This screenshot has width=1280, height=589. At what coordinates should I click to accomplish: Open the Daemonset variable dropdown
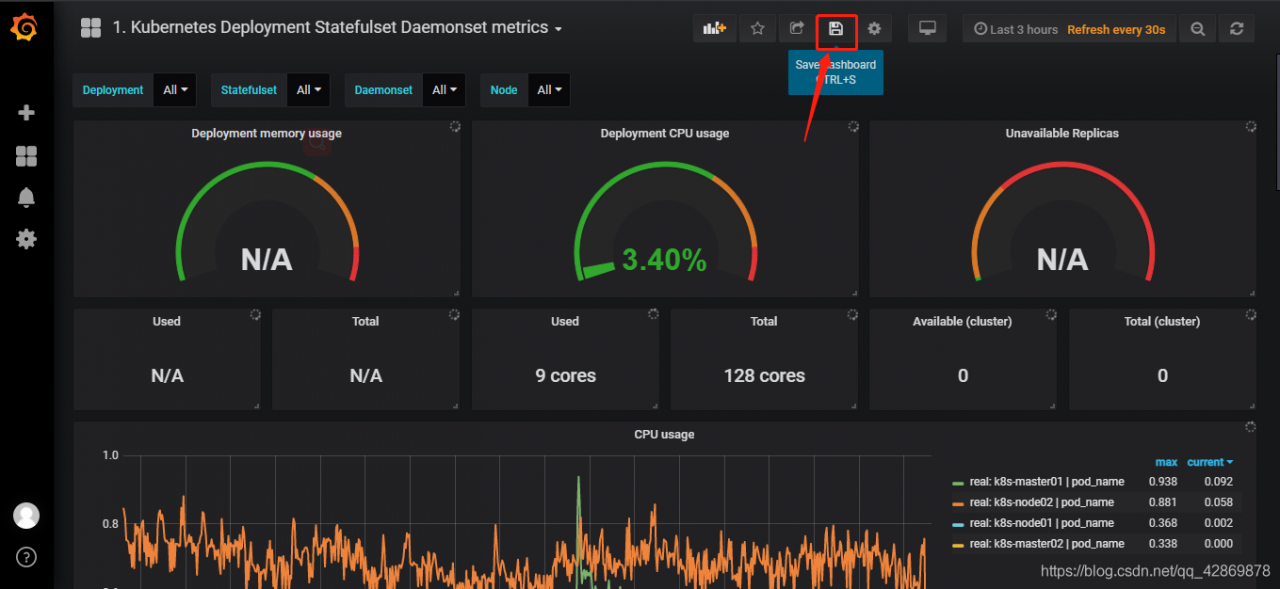[x=443, y=90]
